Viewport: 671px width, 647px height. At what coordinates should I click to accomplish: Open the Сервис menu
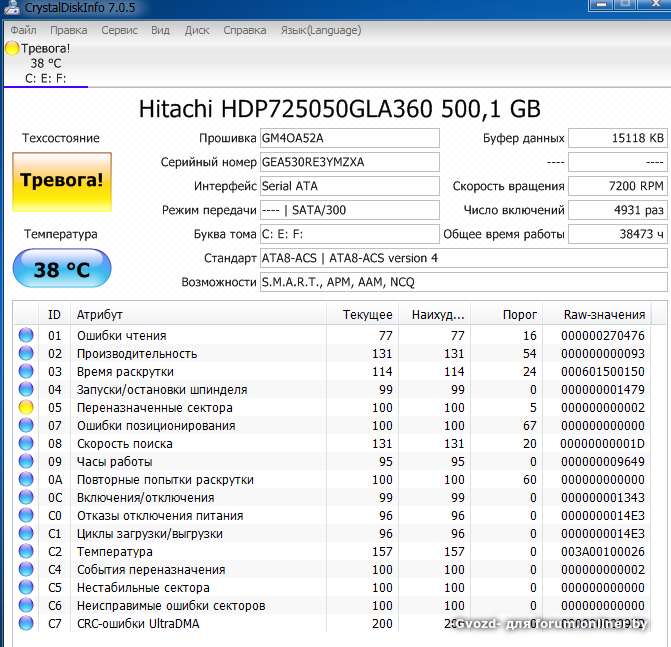119,30
